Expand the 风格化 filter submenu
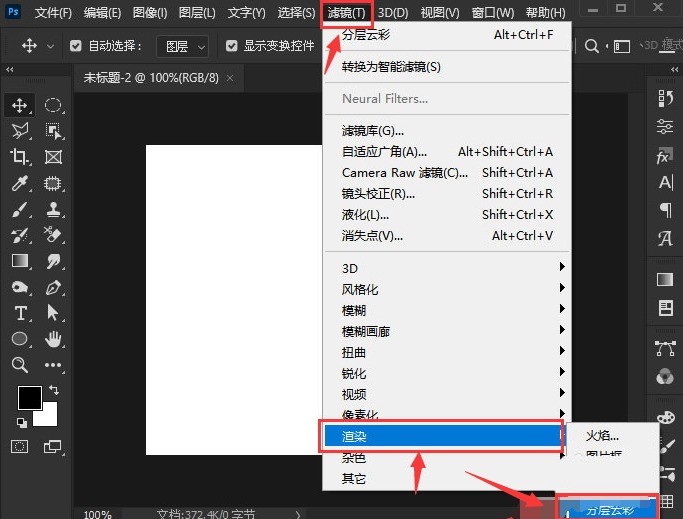This screenshot has width=683, height=519. coord(447,289)
